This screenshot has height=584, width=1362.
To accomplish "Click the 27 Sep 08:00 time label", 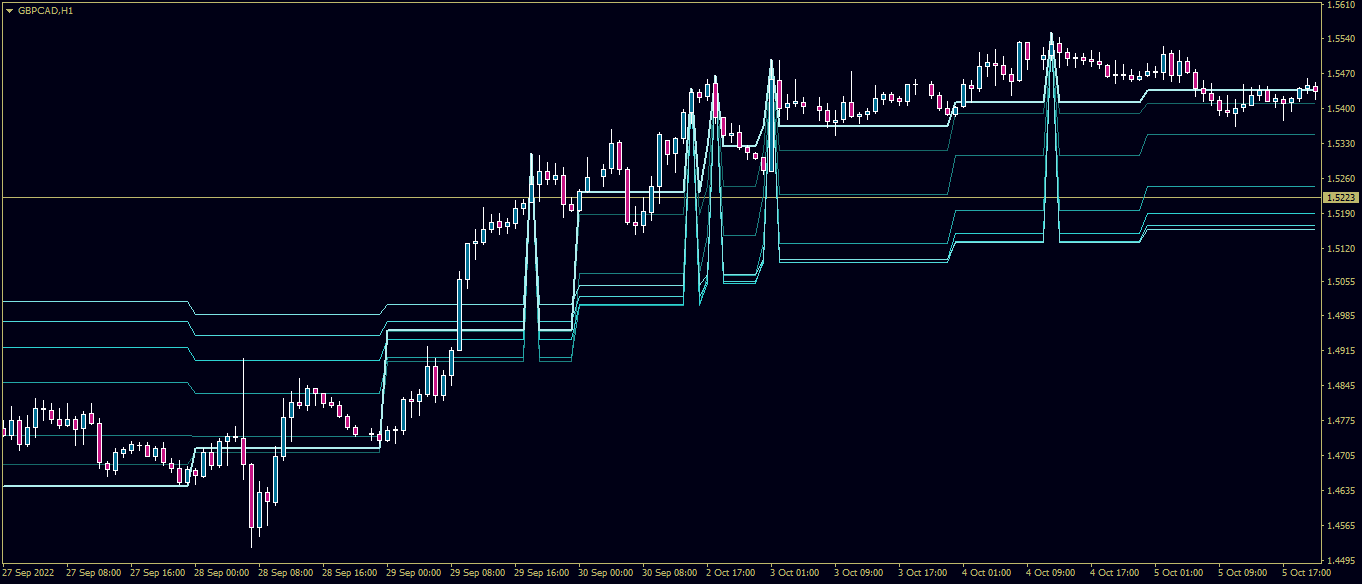I will (x=94, y=574).
